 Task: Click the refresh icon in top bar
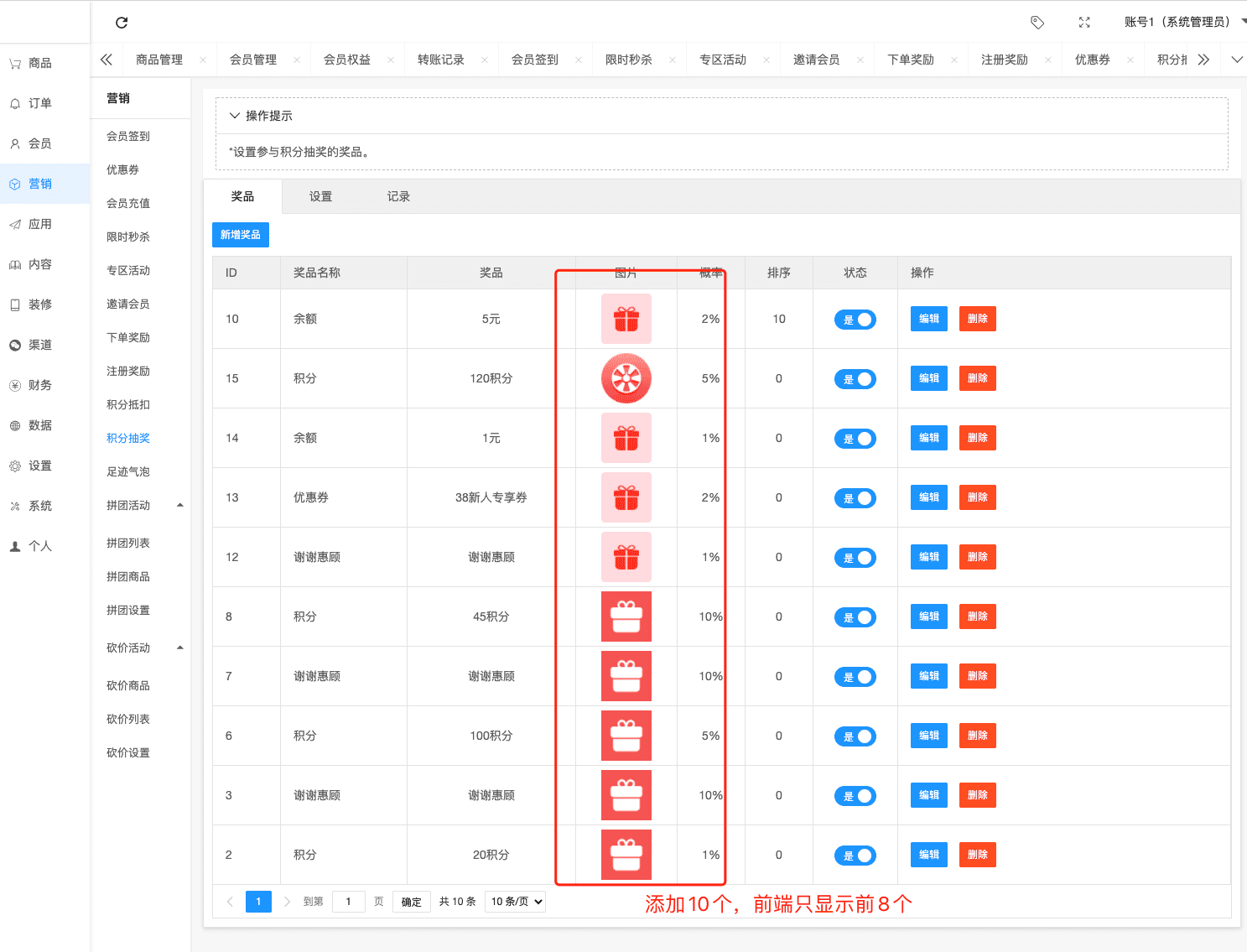point(122,23)
